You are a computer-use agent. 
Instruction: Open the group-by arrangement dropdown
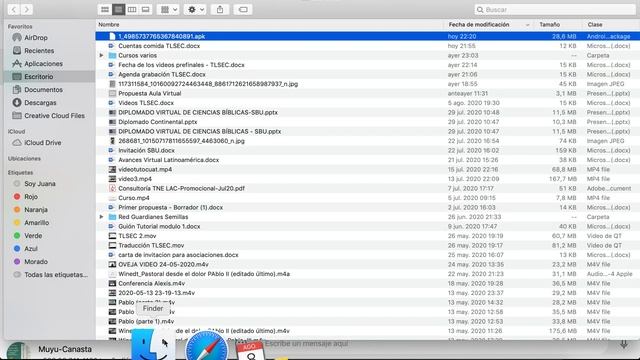point(168,9)
